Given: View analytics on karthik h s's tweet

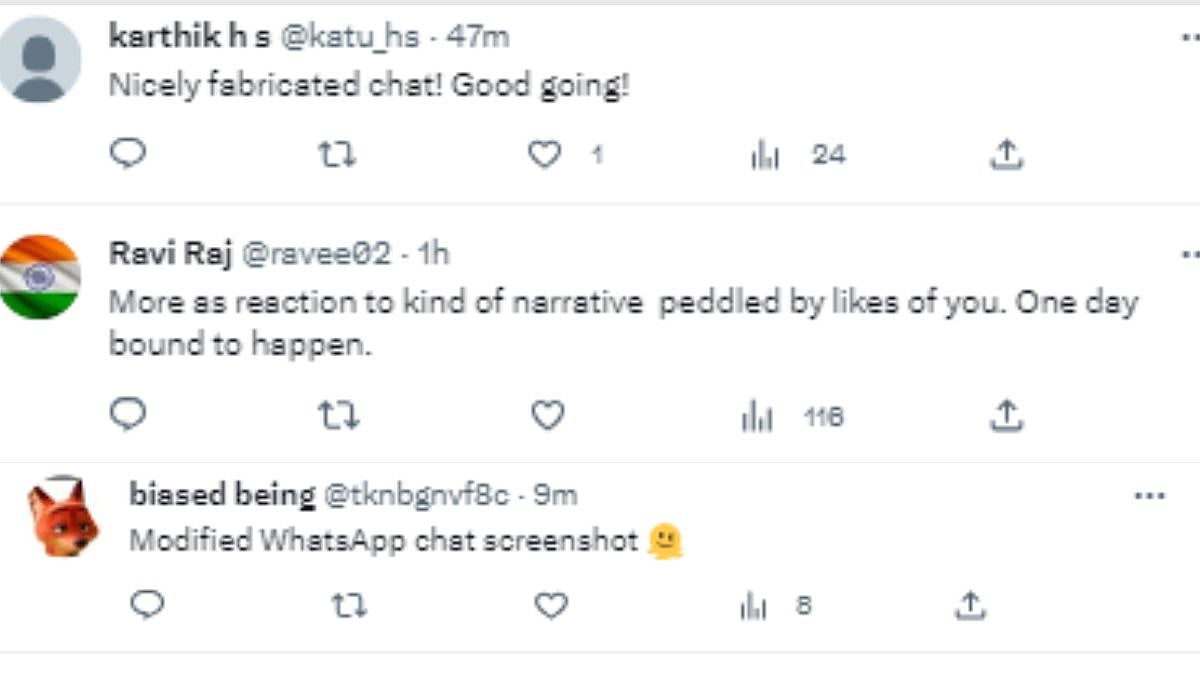Looking at the screenshot, I should tap(766, 155).
